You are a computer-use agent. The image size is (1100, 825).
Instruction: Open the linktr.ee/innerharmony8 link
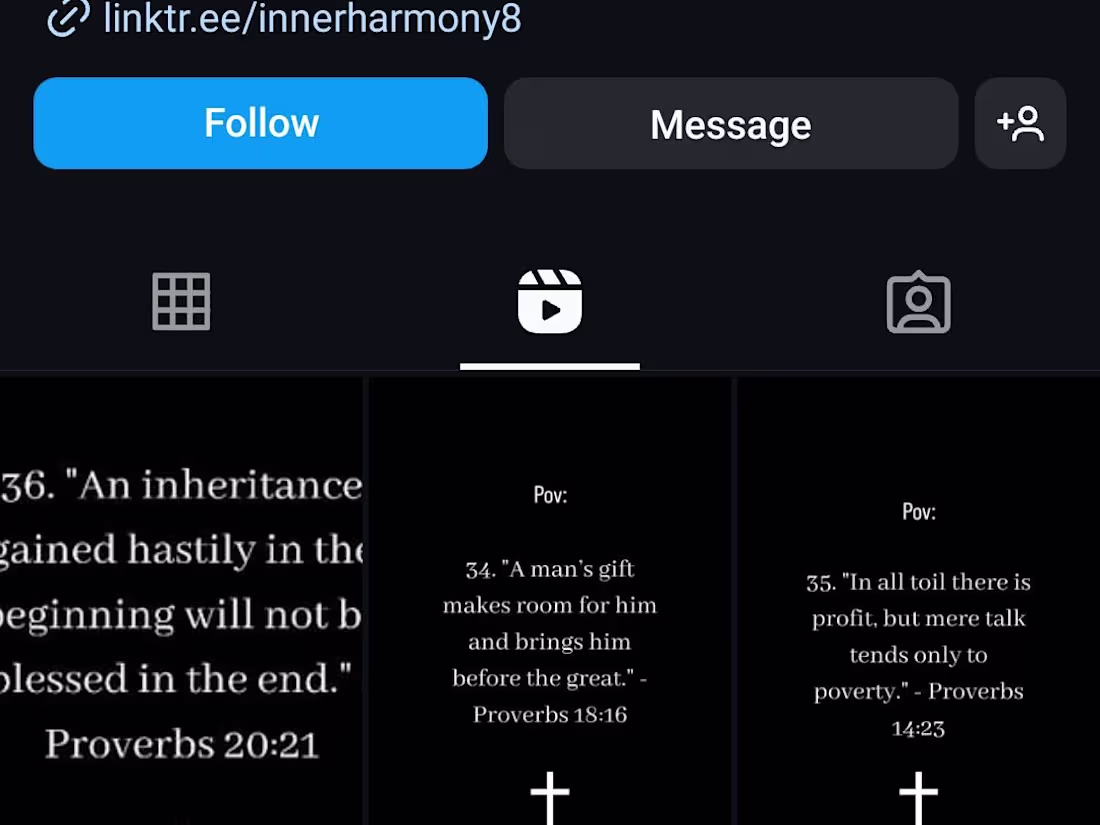[x=312, y=18]
